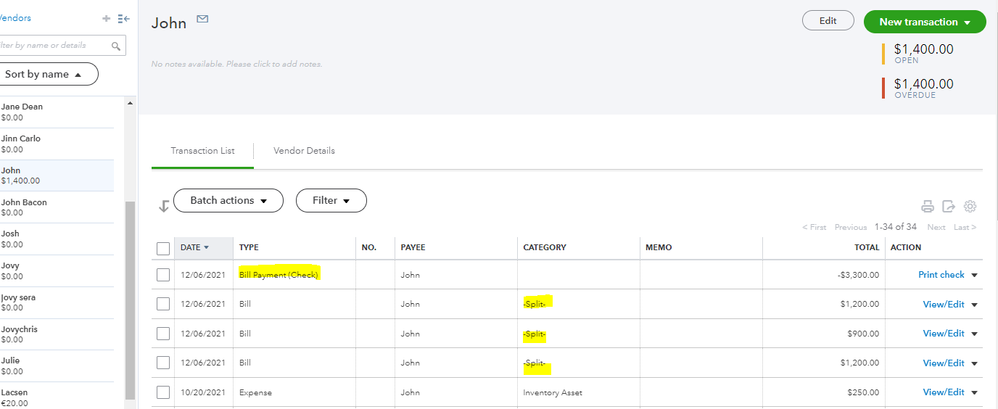Click the print list printer icon
The image size is (998, 409).
[927, 206]
